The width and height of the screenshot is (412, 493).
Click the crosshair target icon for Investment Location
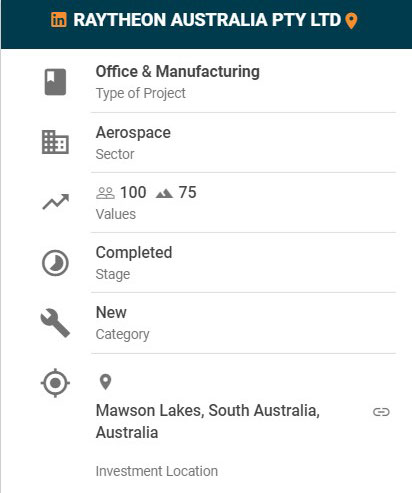[x=55, y=383]
